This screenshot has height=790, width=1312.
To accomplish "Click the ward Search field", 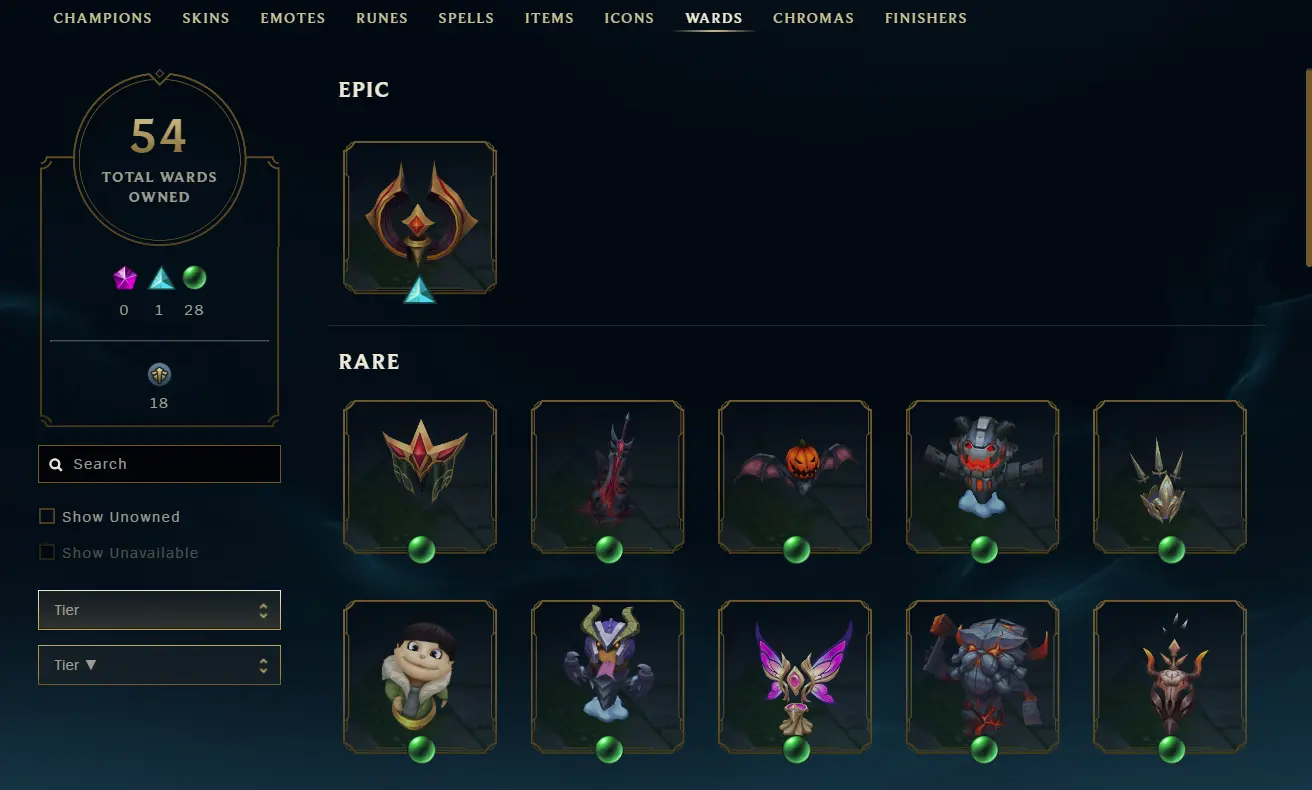I will coord(159,464).
